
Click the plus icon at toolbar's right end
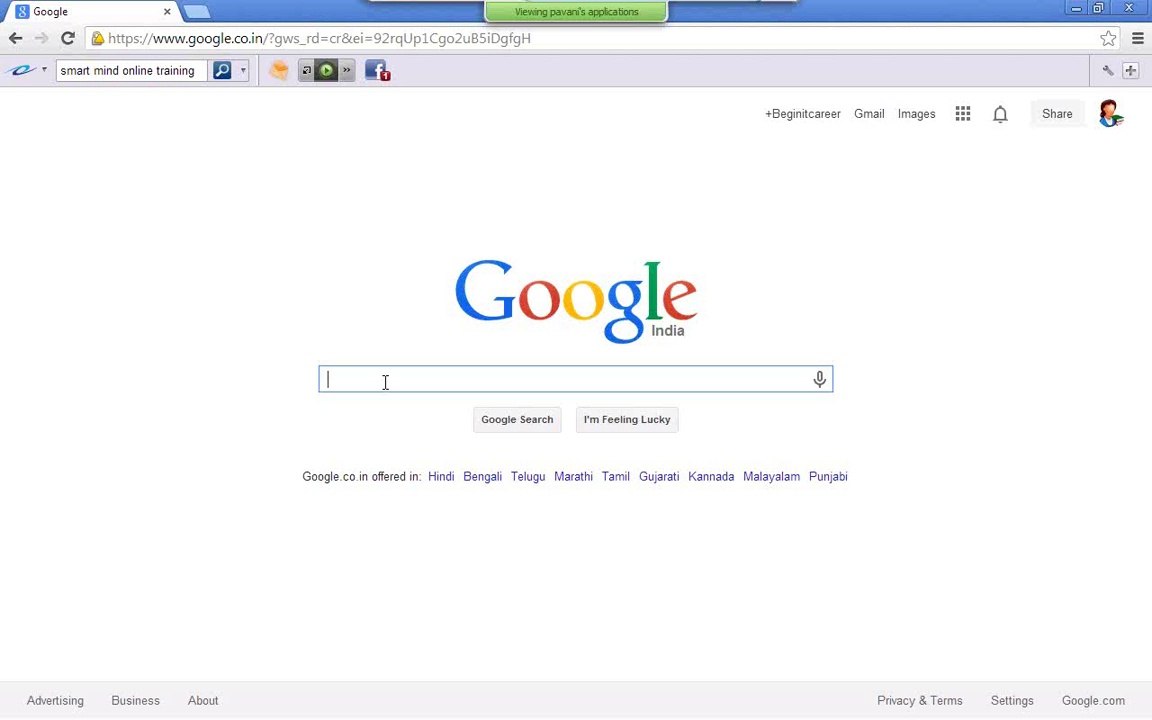click(1131, 71)
